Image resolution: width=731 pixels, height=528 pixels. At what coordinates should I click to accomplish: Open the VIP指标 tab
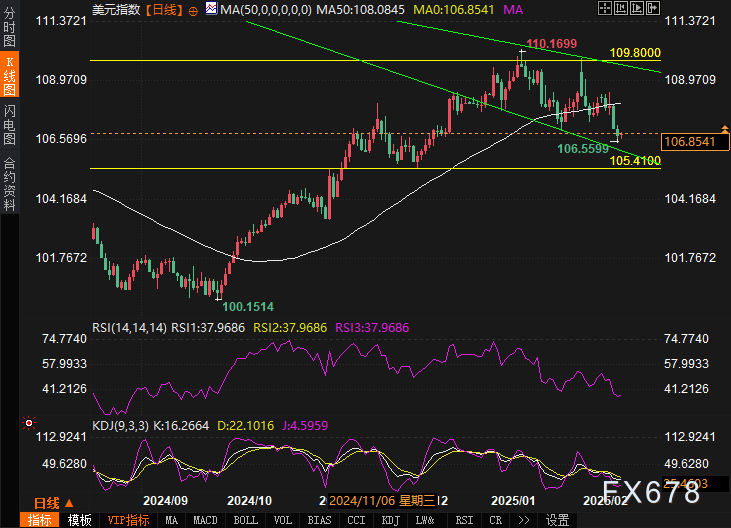click(x=128, y=520)
